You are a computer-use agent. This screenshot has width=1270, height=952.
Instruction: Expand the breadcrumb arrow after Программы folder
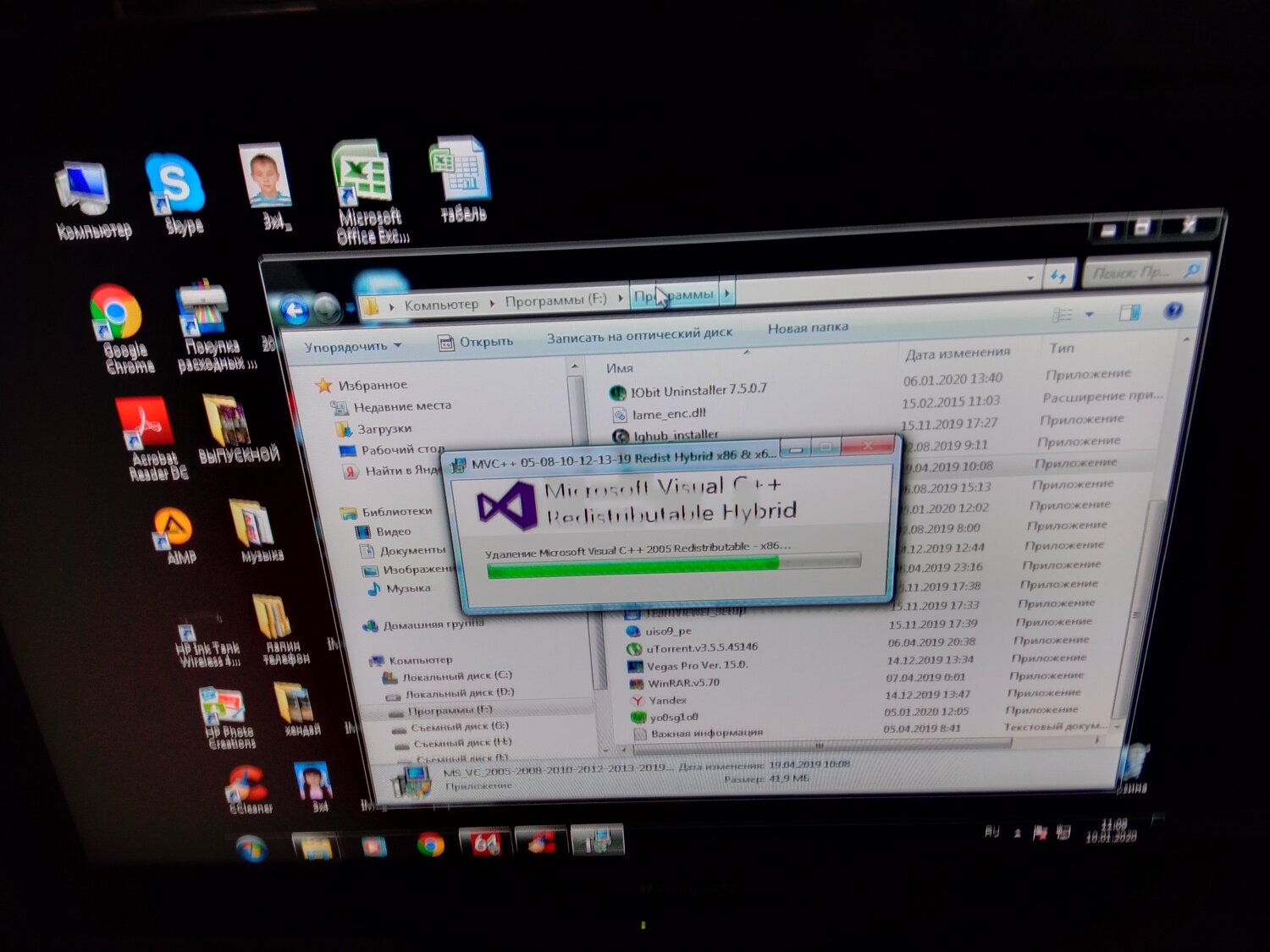click(x=727, y=294)
